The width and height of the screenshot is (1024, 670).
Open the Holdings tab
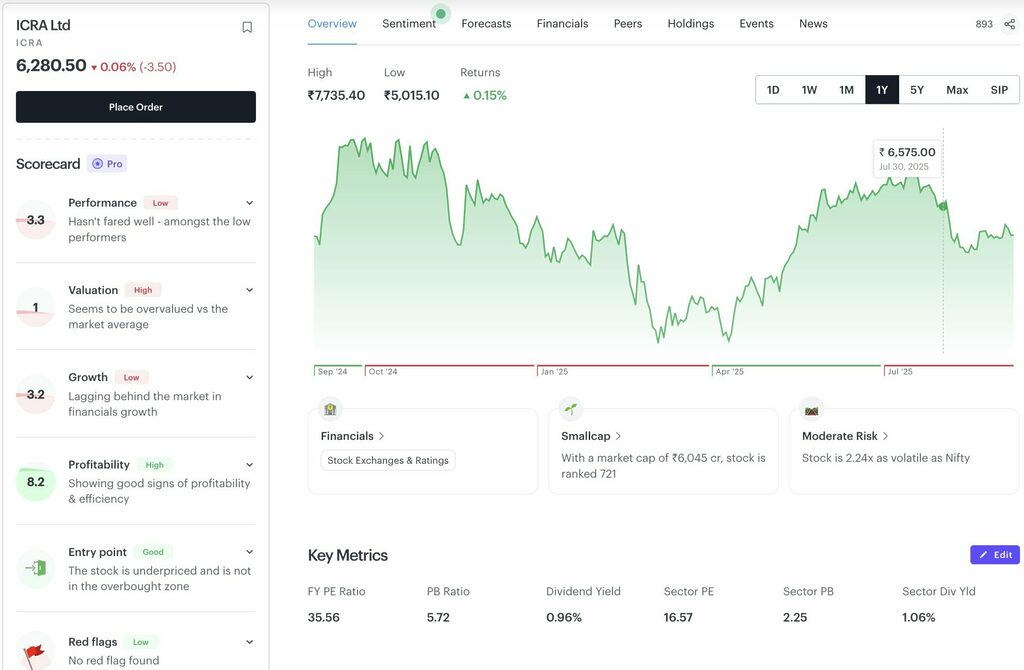tap(690, 24)
